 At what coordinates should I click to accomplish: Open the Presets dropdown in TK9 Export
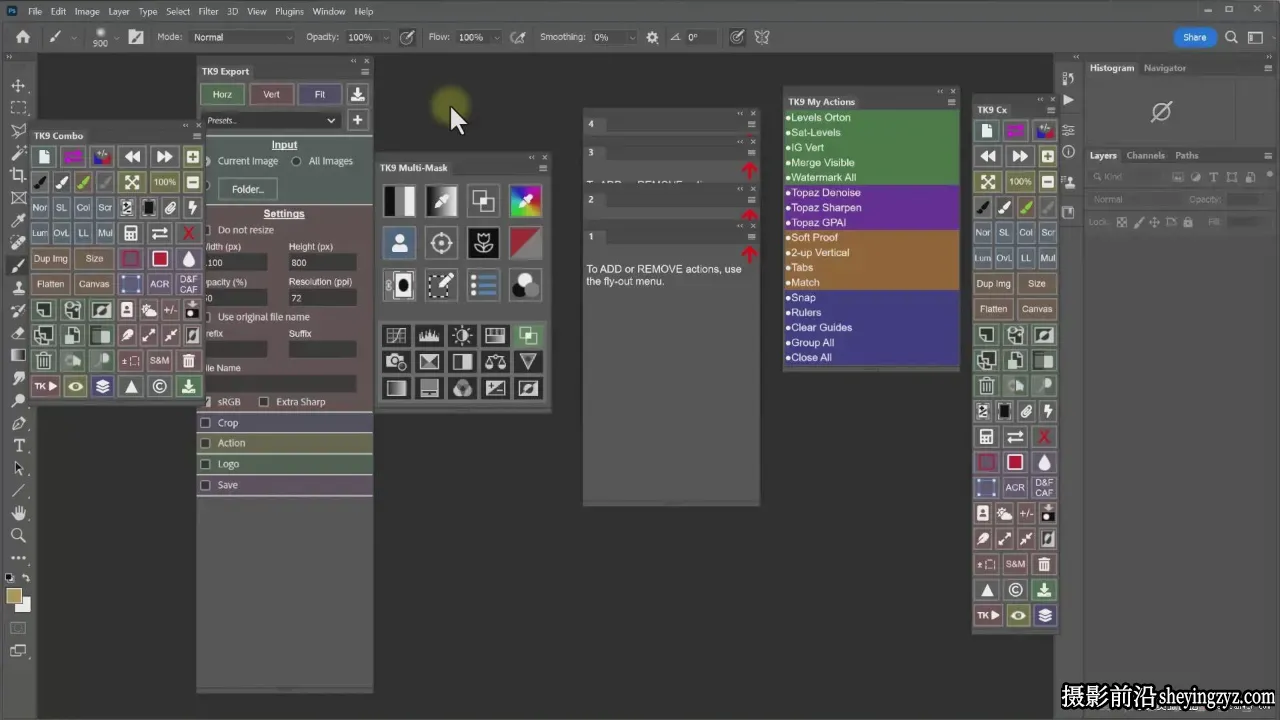270,120
